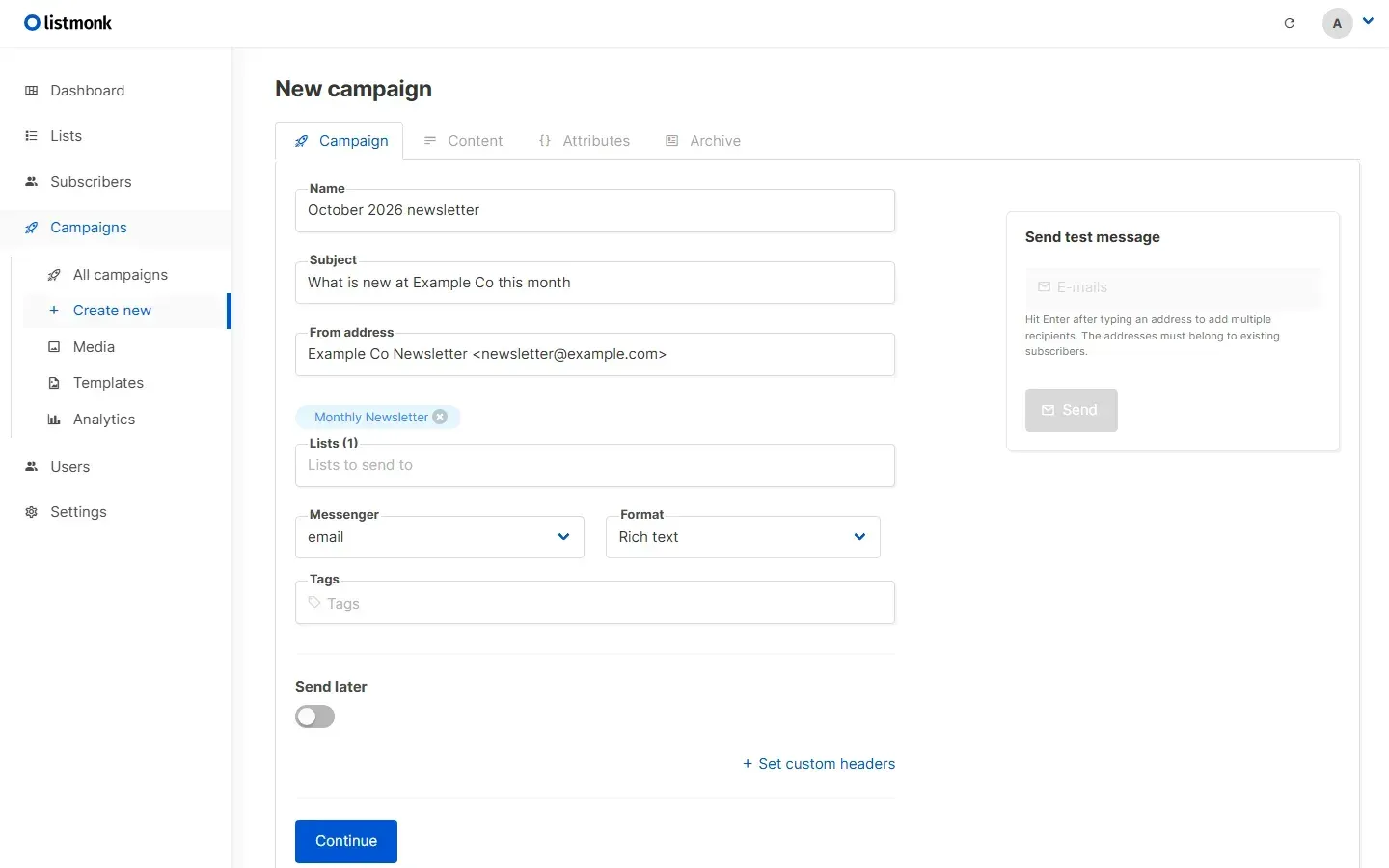
Task: Open the Messenger dropdown
Action: 440,537
